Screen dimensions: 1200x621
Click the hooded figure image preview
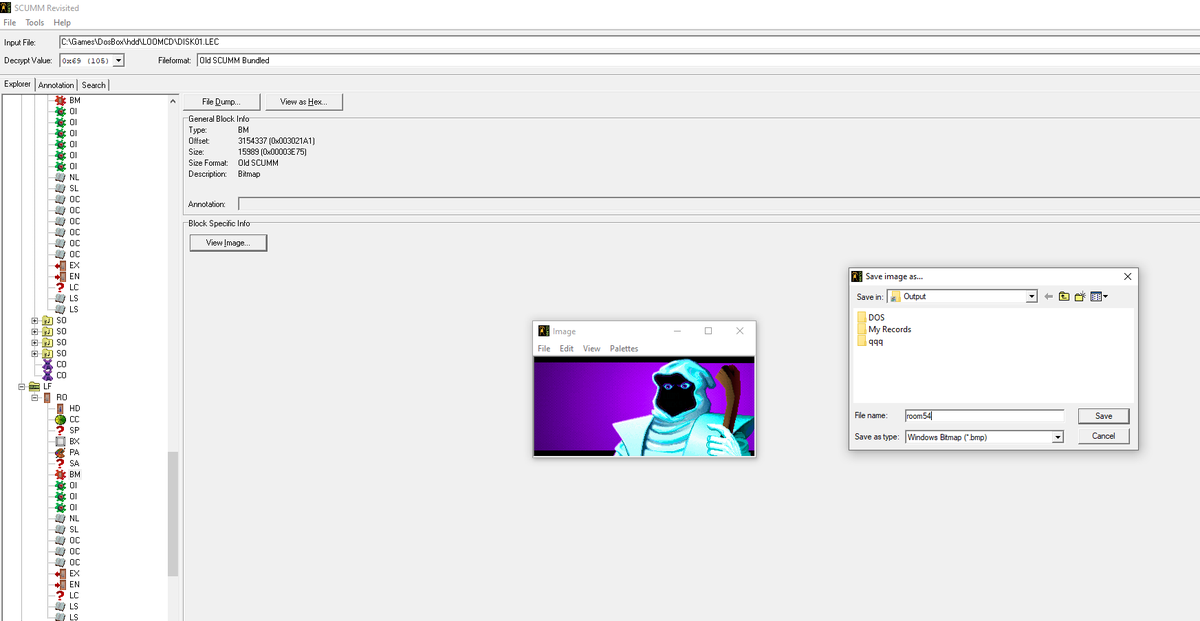click(644, 408)
